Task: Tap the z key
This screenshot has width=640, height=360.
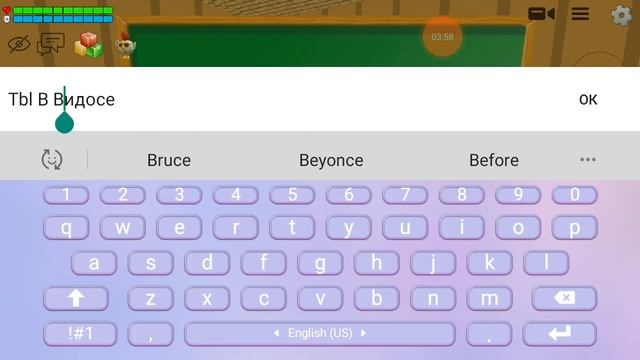Action: 151,298
